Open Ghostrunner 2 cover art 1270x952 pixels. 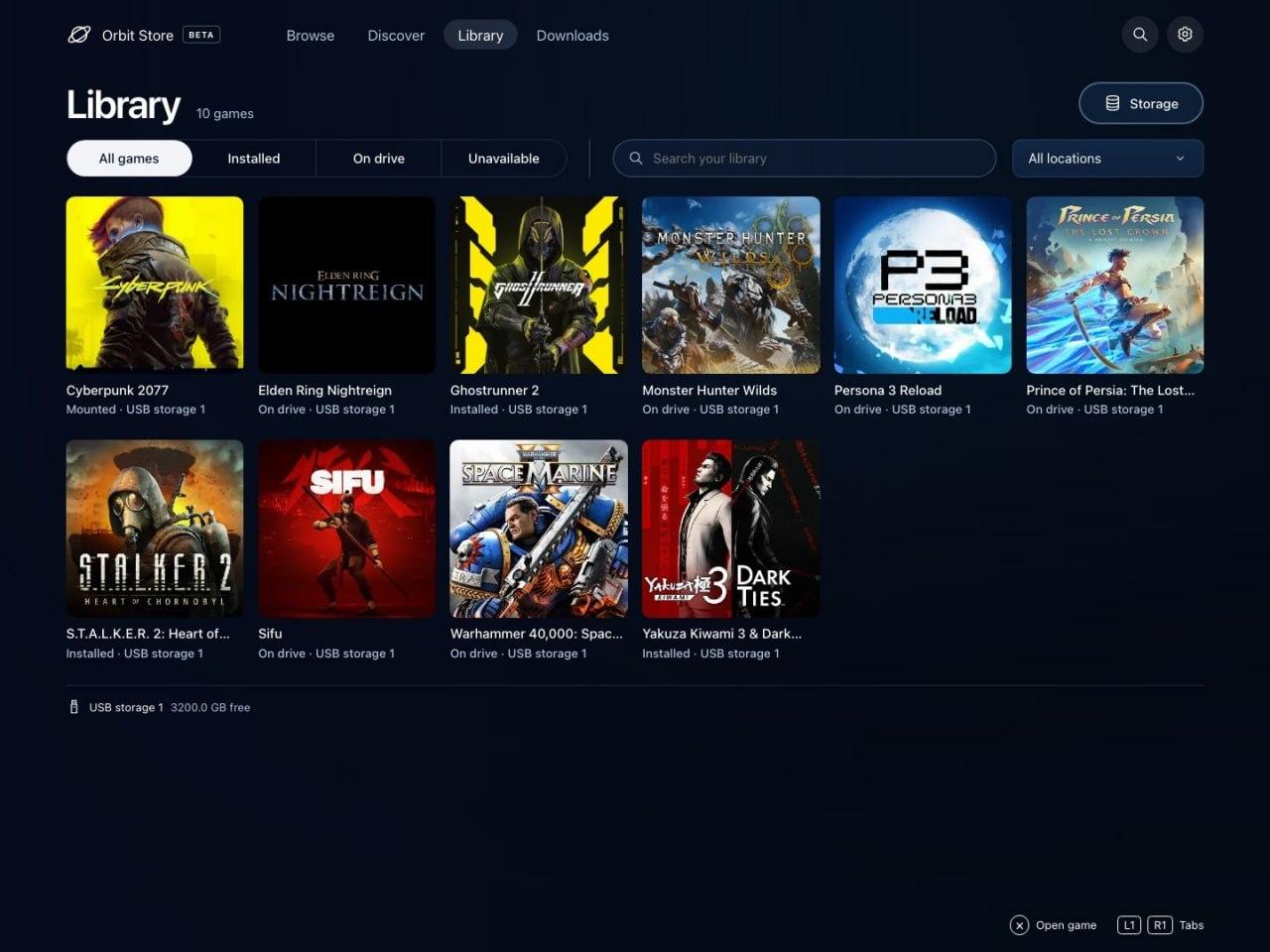click(539, 285)
